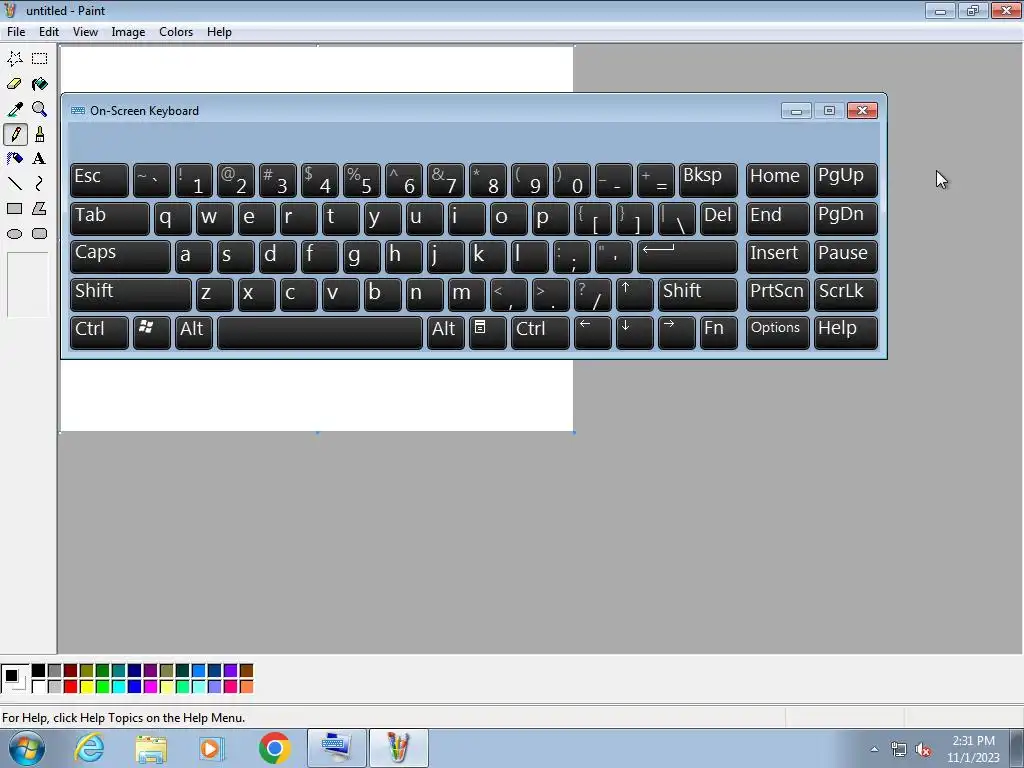This screenshot has height=768, width=1024.
Task: Click the Tab key
Action: (x=110, y=219)
